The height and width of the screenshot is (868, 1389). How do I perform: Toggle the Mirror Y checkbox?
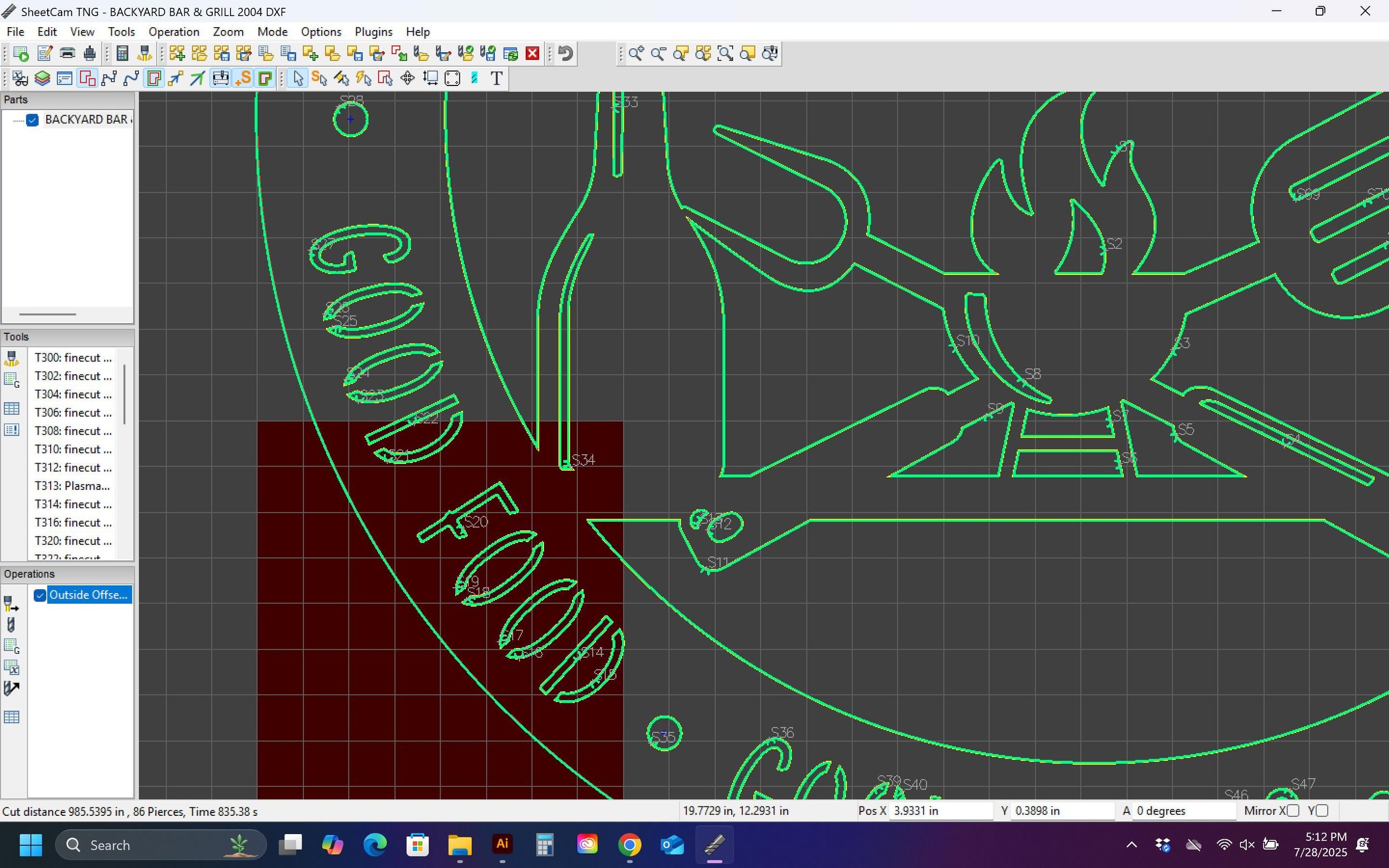point(1322,811)
